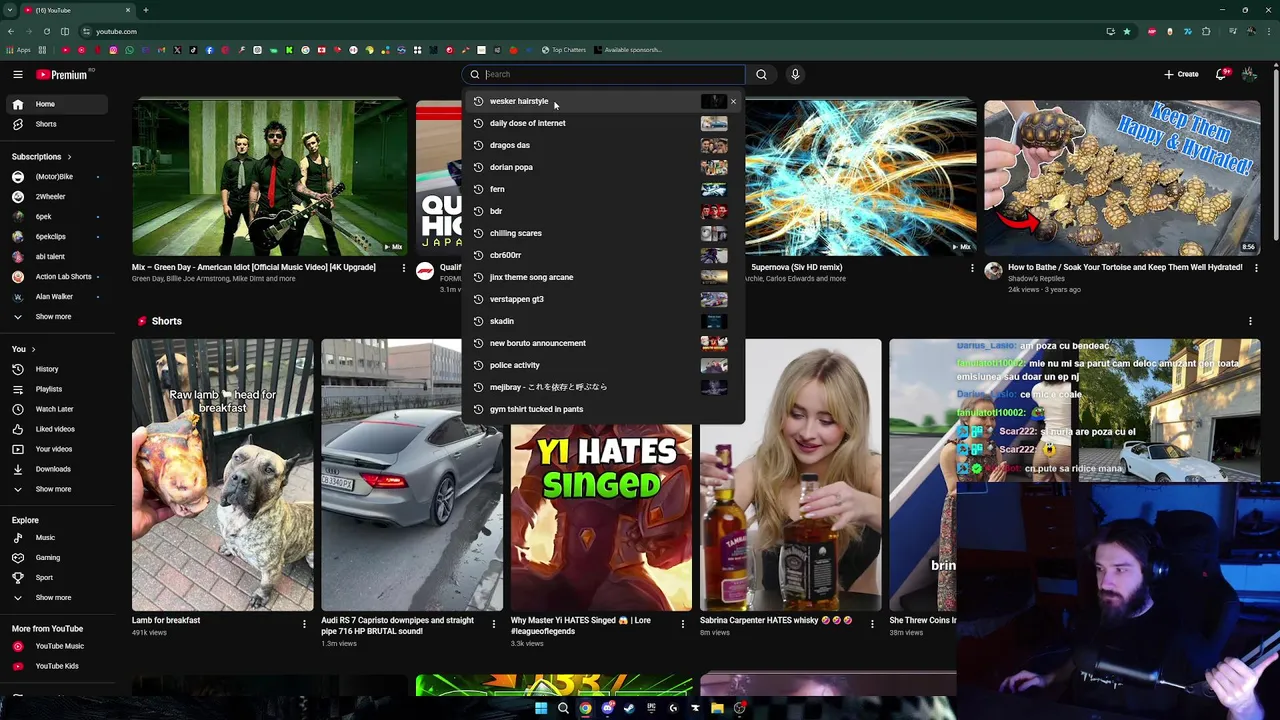
Task: Open options for Green Day mix video
Action: pos(404,268)
